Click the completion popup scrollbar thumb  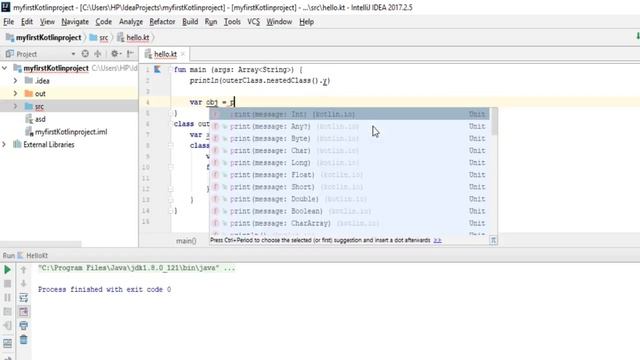[x=494, y=122]
